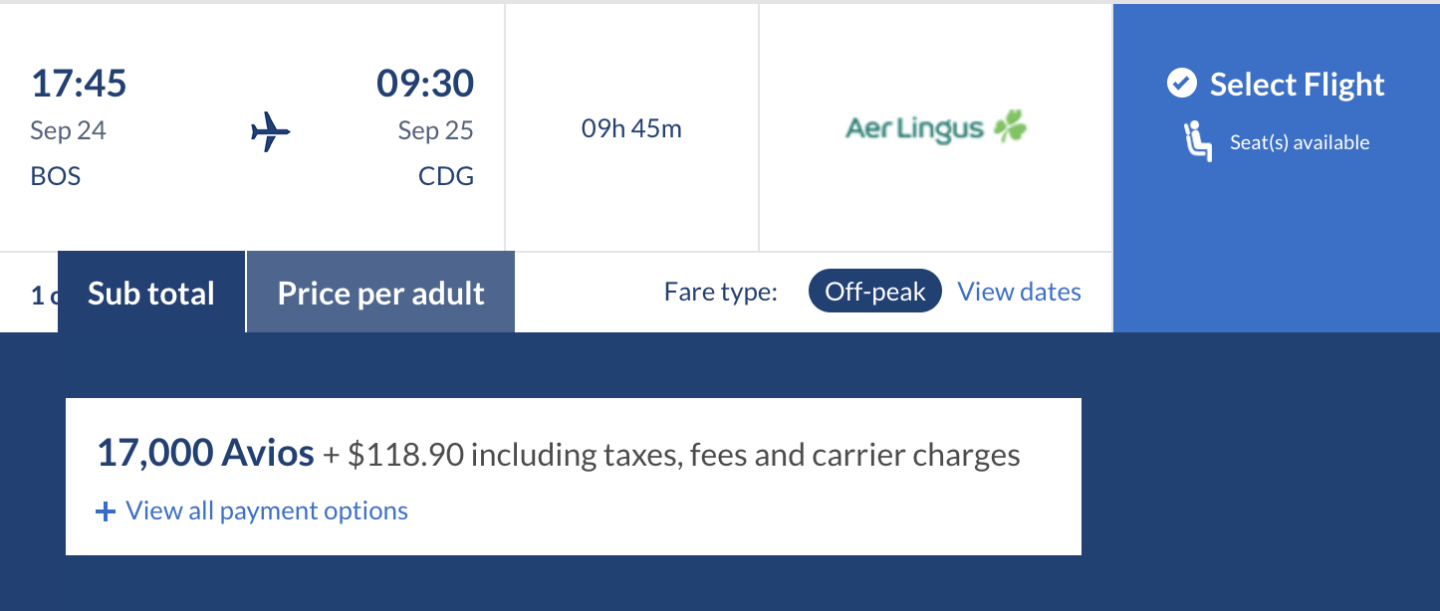1440x611 pixels.
Task: Click the 17:45 departure time
Action: click(79, 83)
